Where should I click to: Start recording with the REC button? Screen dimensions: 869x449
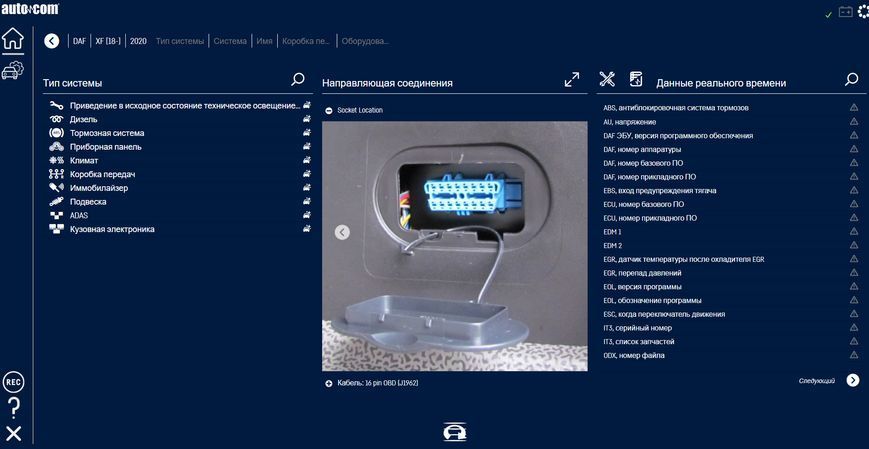click(13, 382)
